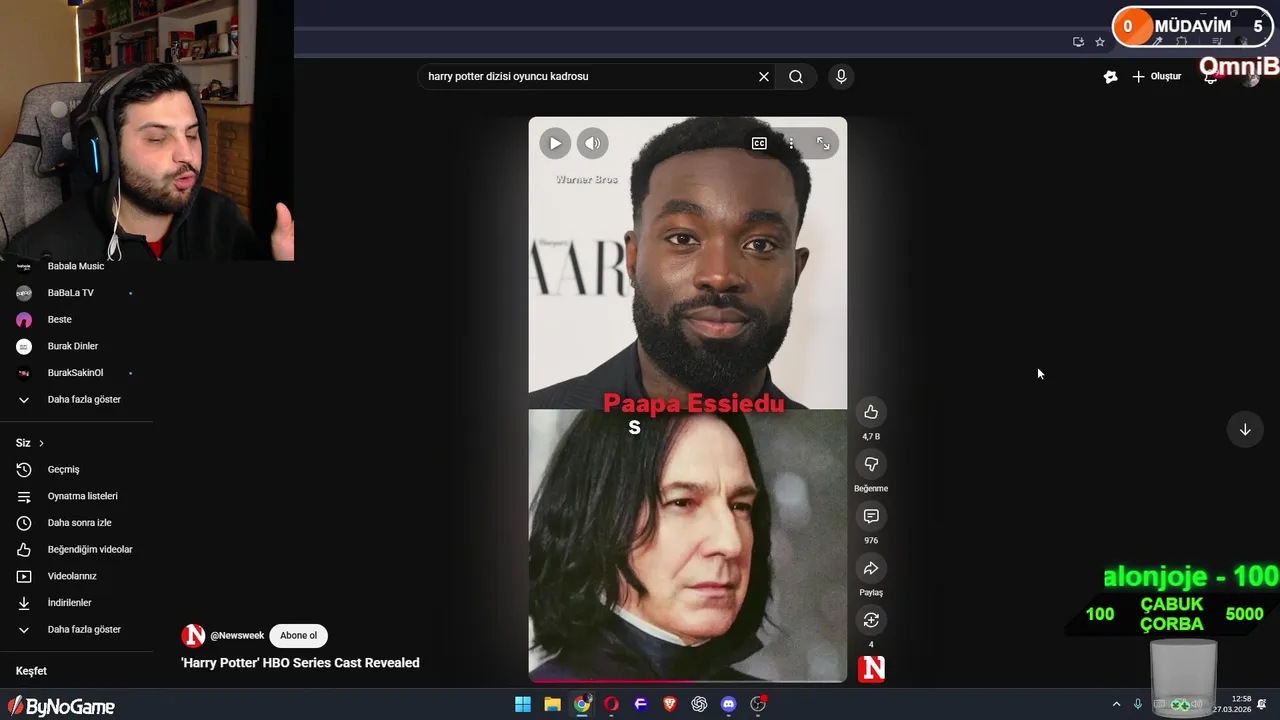Open the @Newsweek channel link
The image size is (1280, 720).
(237, 636)
